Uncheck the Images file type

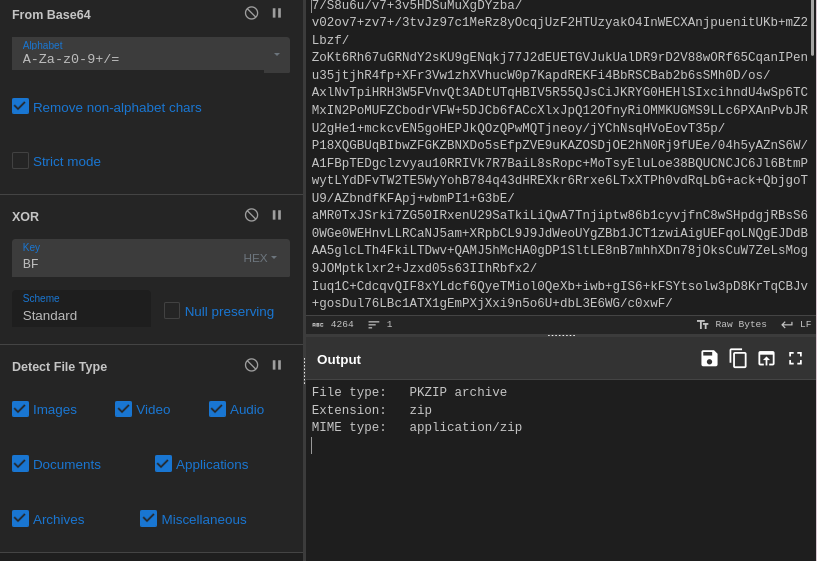20,409
